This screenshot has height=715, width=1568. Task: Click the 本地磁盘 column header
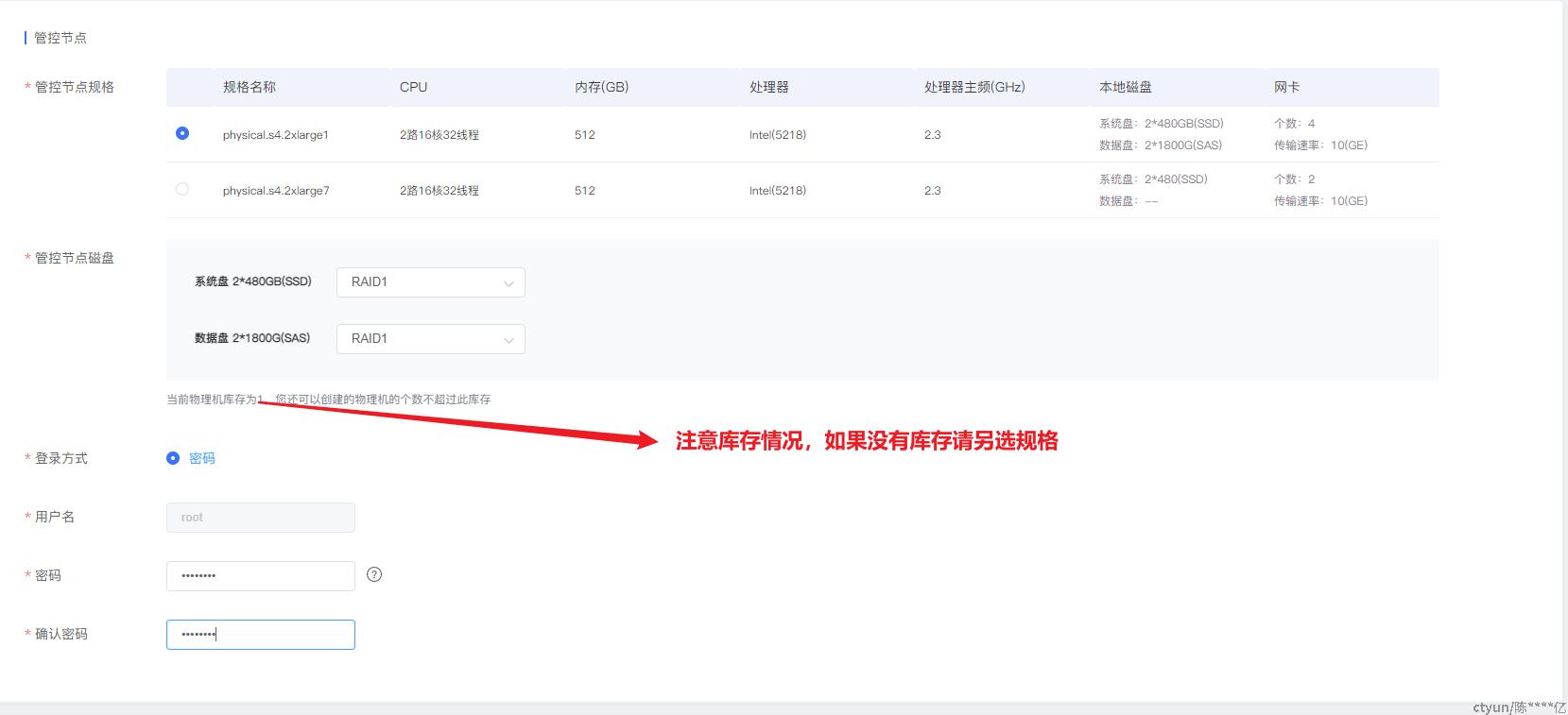tap(1125, 87)
